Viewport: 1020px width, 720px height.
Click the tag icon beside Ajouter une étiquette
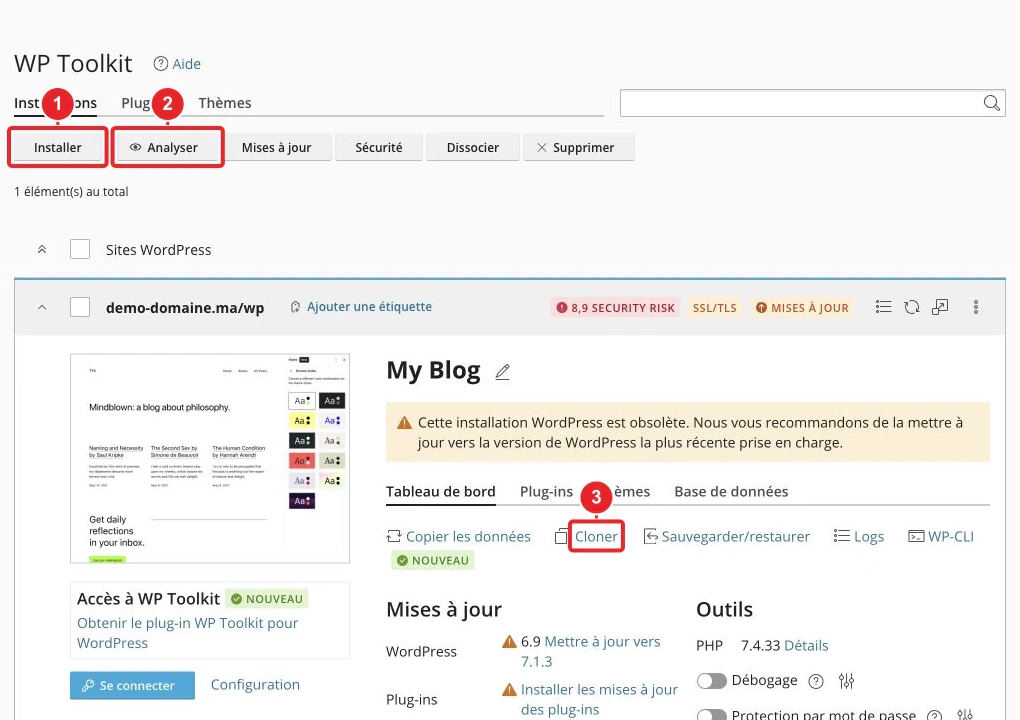tap(295, 307)
